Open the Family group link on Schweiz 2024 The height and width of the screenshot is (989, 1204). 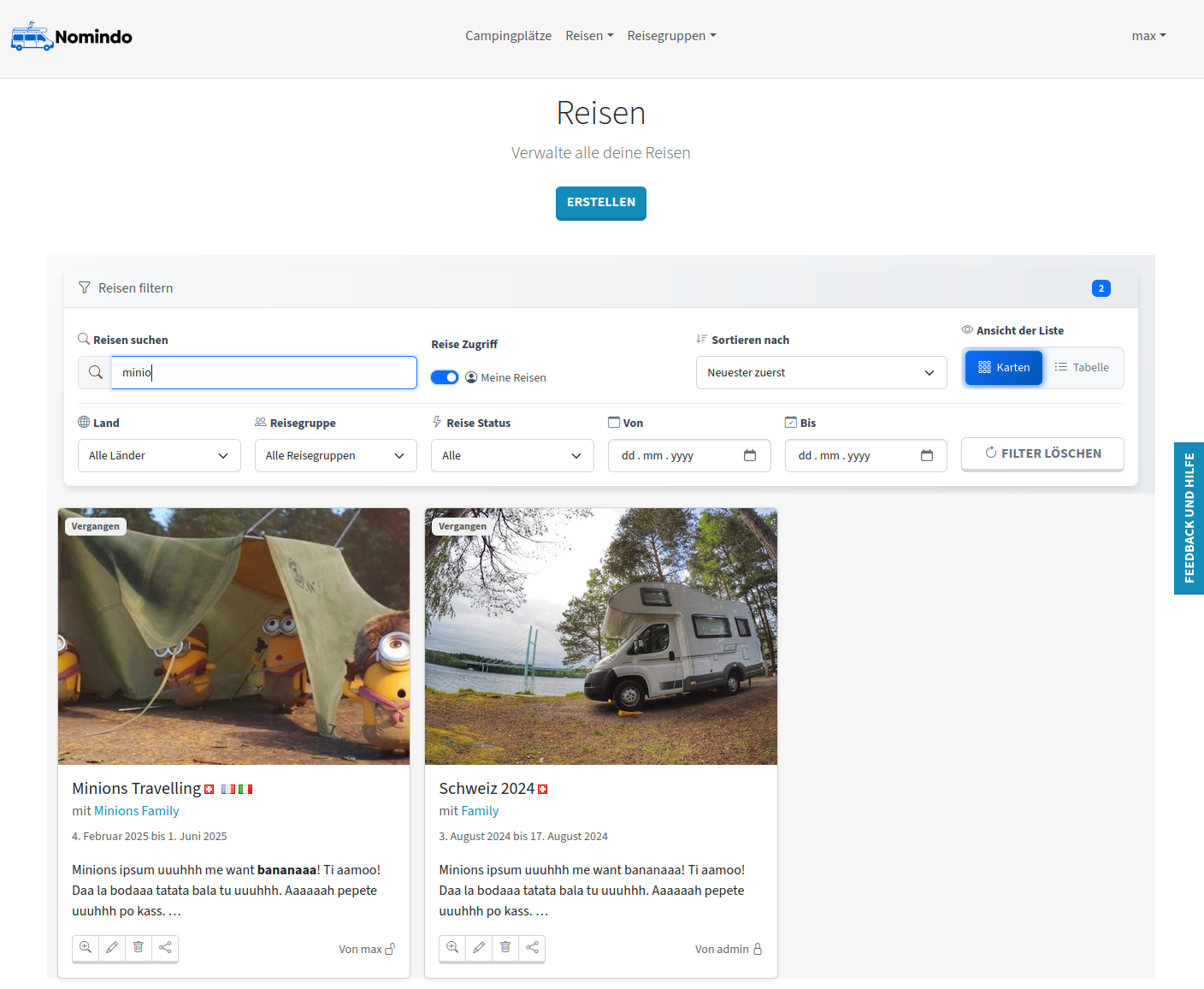point(480,811)
